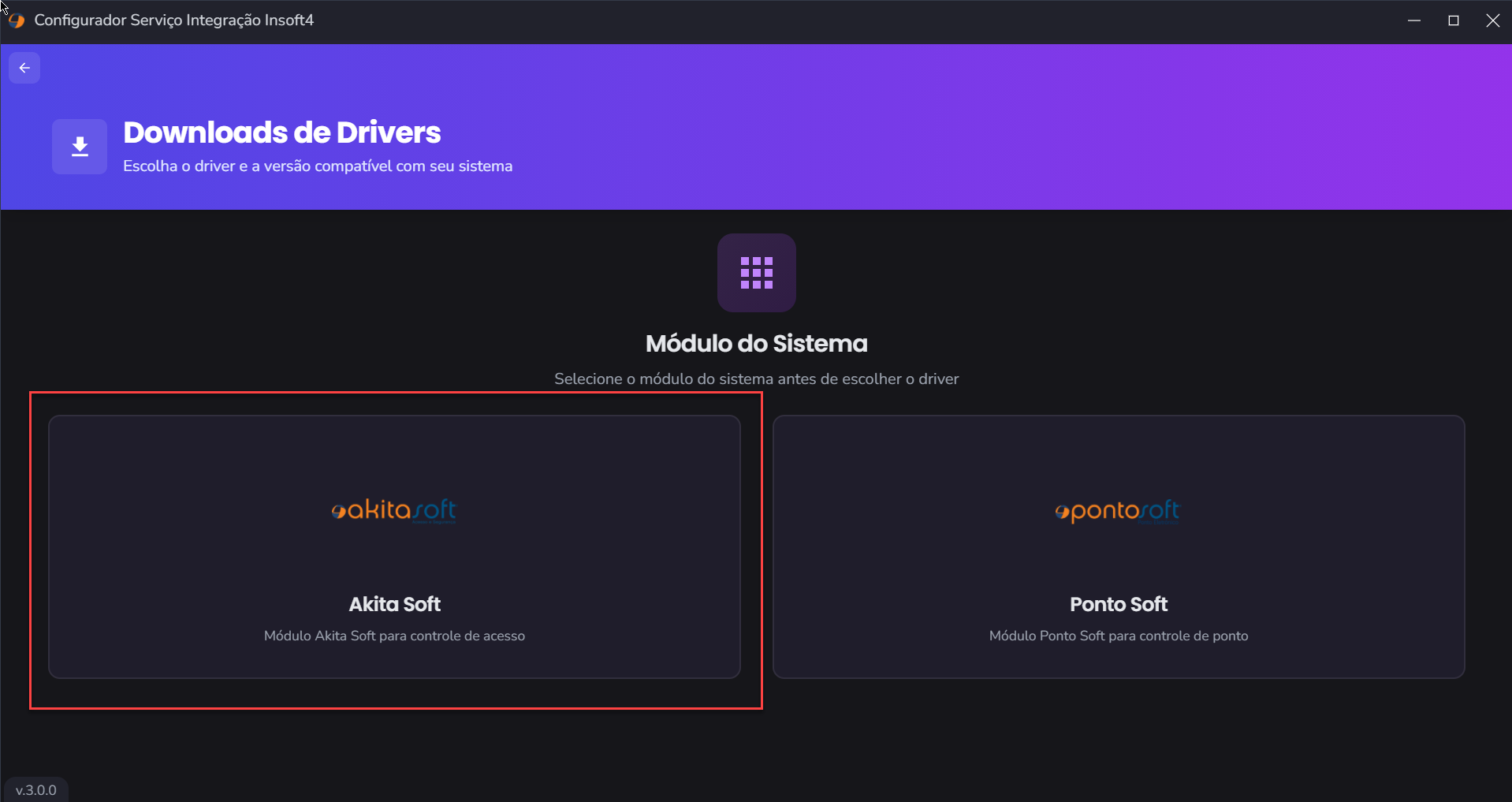Click the window title 'Configurador Serviço Integração Insoft4'
The image size is (1512, 802).
click(173, 21)
